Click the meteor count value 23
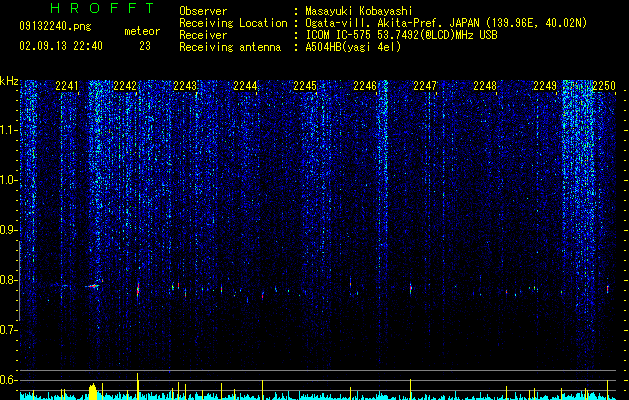The height and width of the screenshot is (400, 629). click(x=145, y=46)
